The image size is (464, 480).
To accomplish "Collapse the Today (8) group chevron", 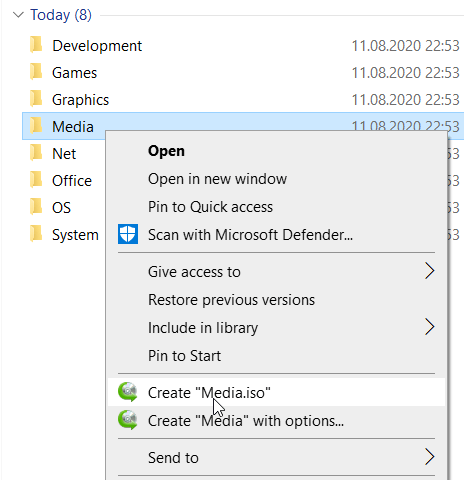I will point(18,15).
